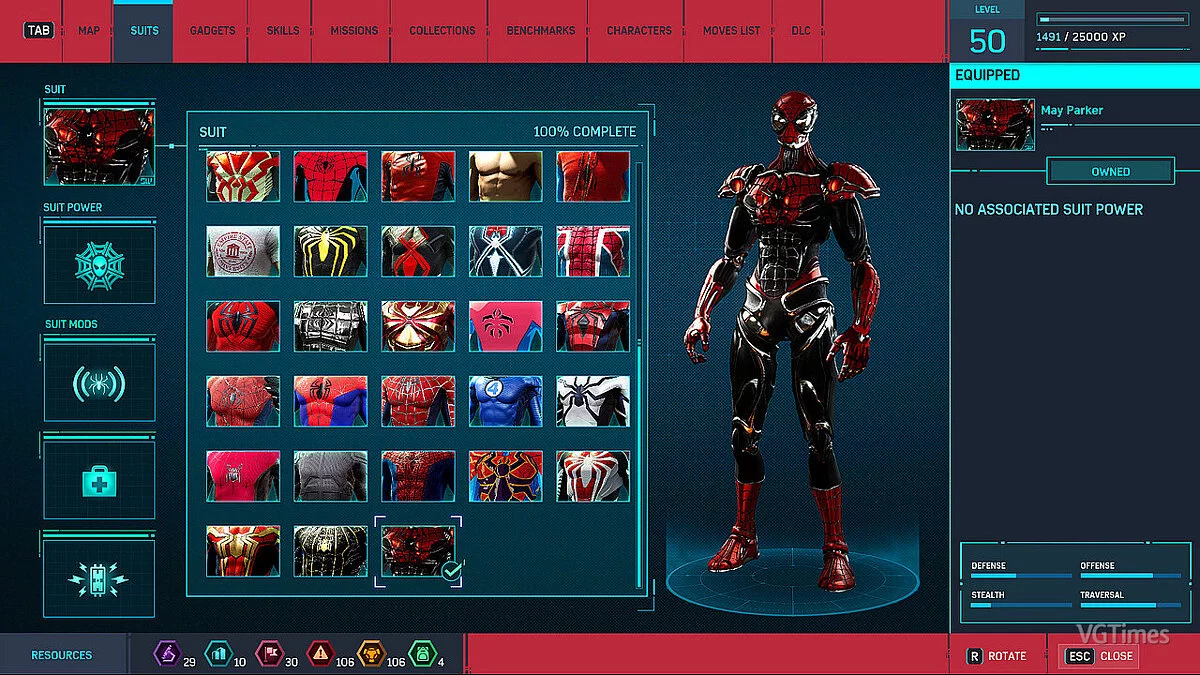Screen dimensions: 1200x675
Task: Click the XP progress bar
Action: pyautogui.click(x=1110, y=19)
